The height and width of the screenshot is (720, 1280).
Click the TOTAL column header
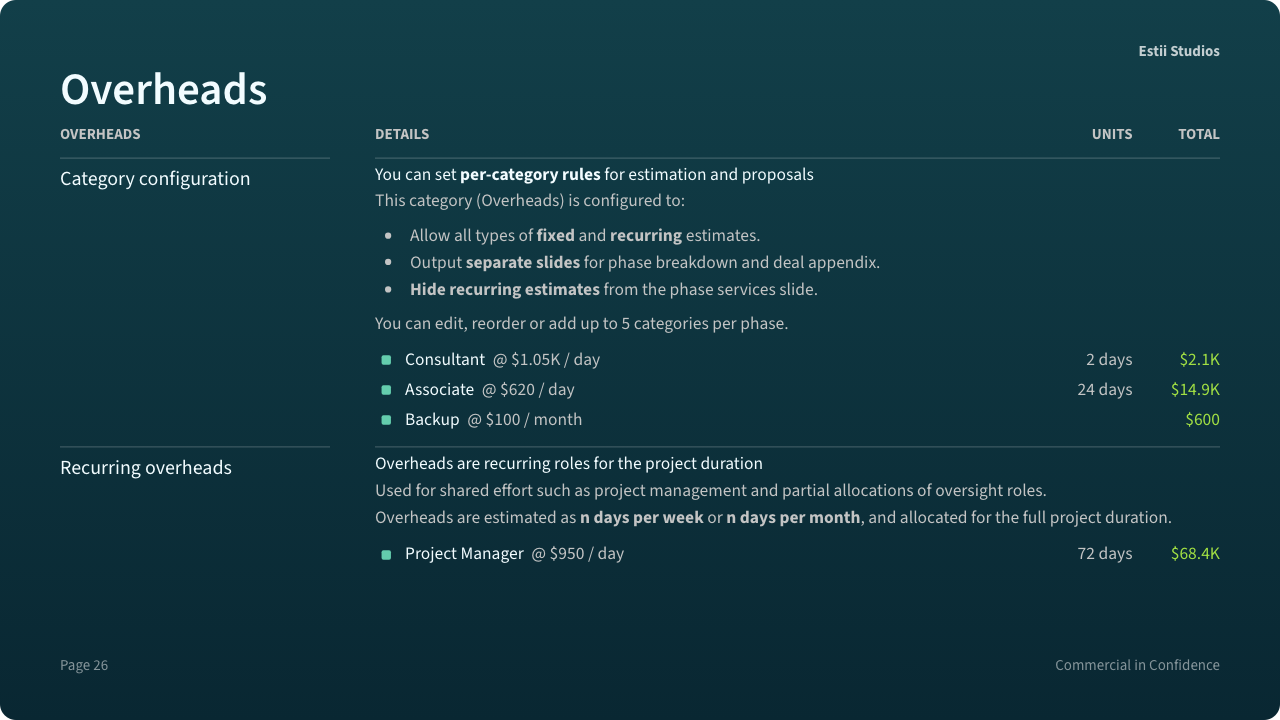(x=1199, y=134)
